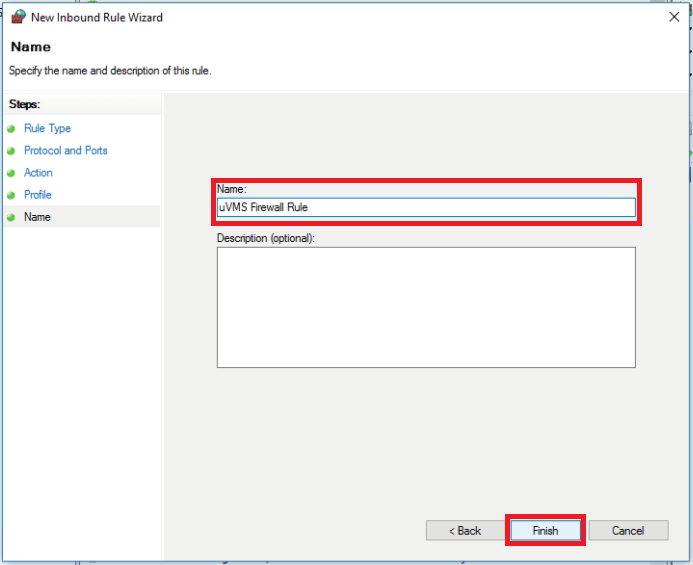The width and height of the screenshot is (693, 565).
Task: Click the 'Description (optional):' label
Action: 265,238
